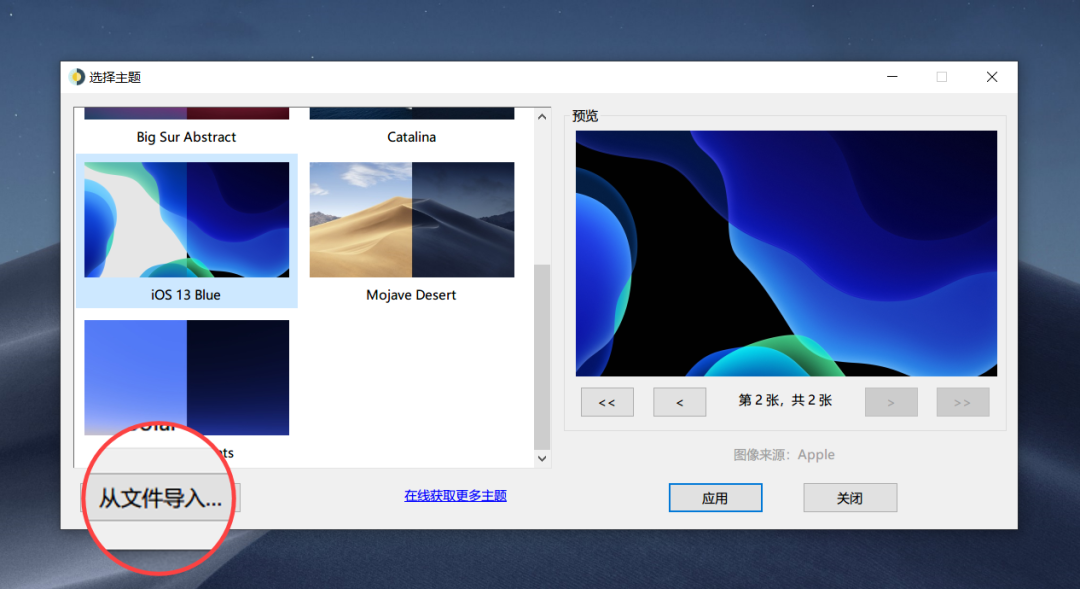Minimize the 选择主题 window

coord(892,77)
